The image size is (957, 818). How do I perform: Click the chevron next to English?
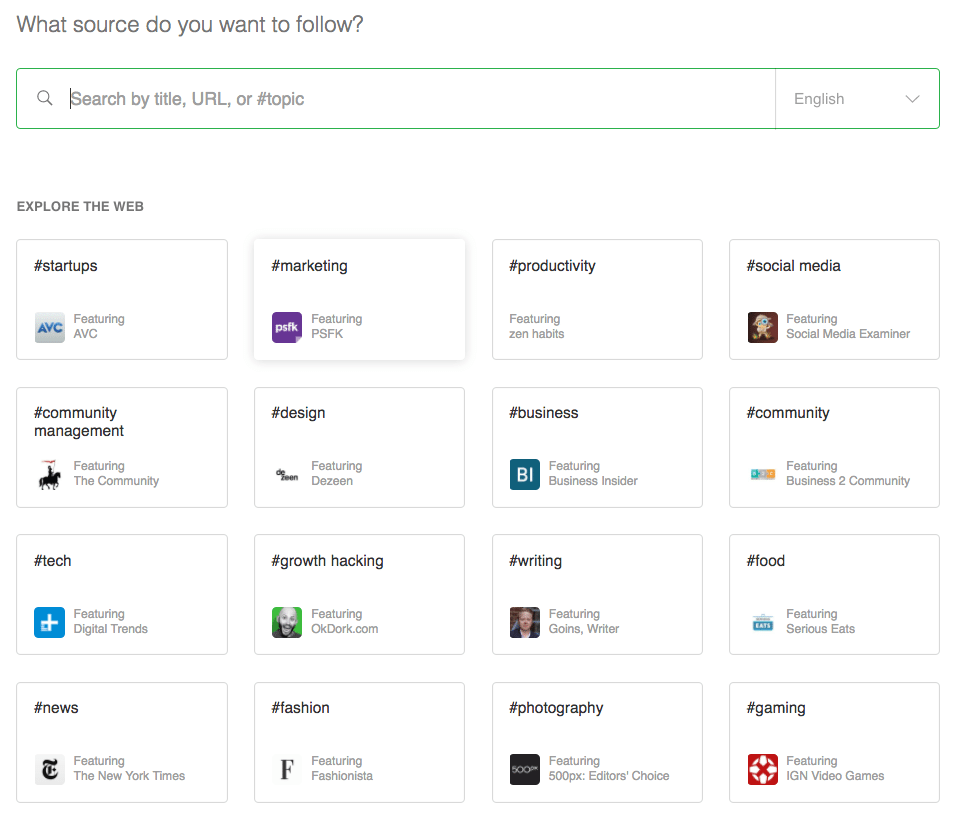(x=911, y=98)
